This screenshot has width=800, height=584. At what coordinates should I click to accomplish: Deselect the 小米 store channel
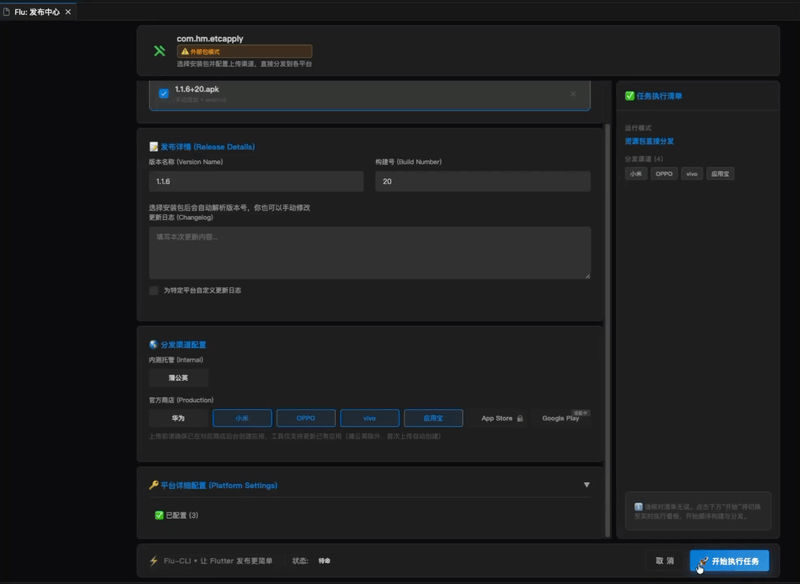tap(242, 418)
